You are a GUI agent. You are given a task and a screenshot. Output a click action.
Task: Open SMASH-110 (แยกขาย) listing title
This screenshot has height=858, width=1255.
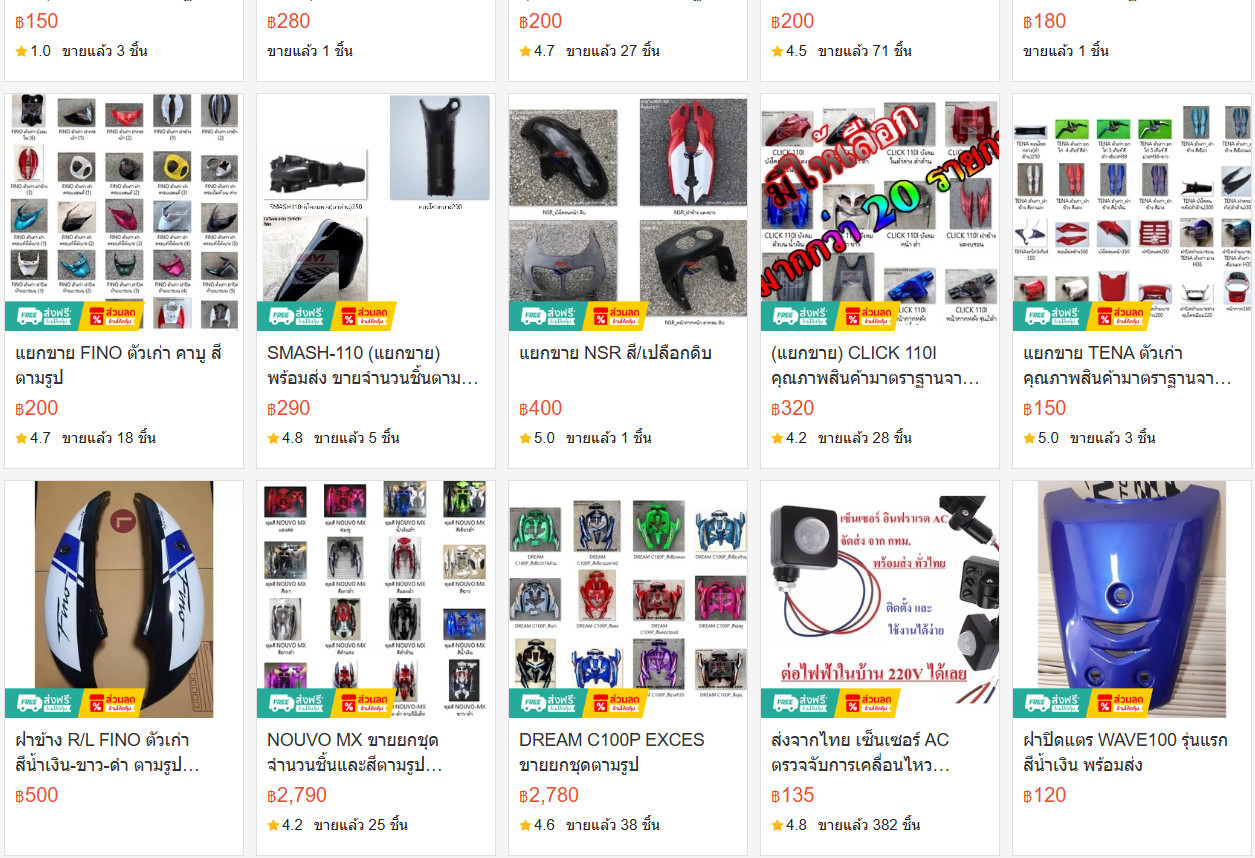tap(372, 366)
